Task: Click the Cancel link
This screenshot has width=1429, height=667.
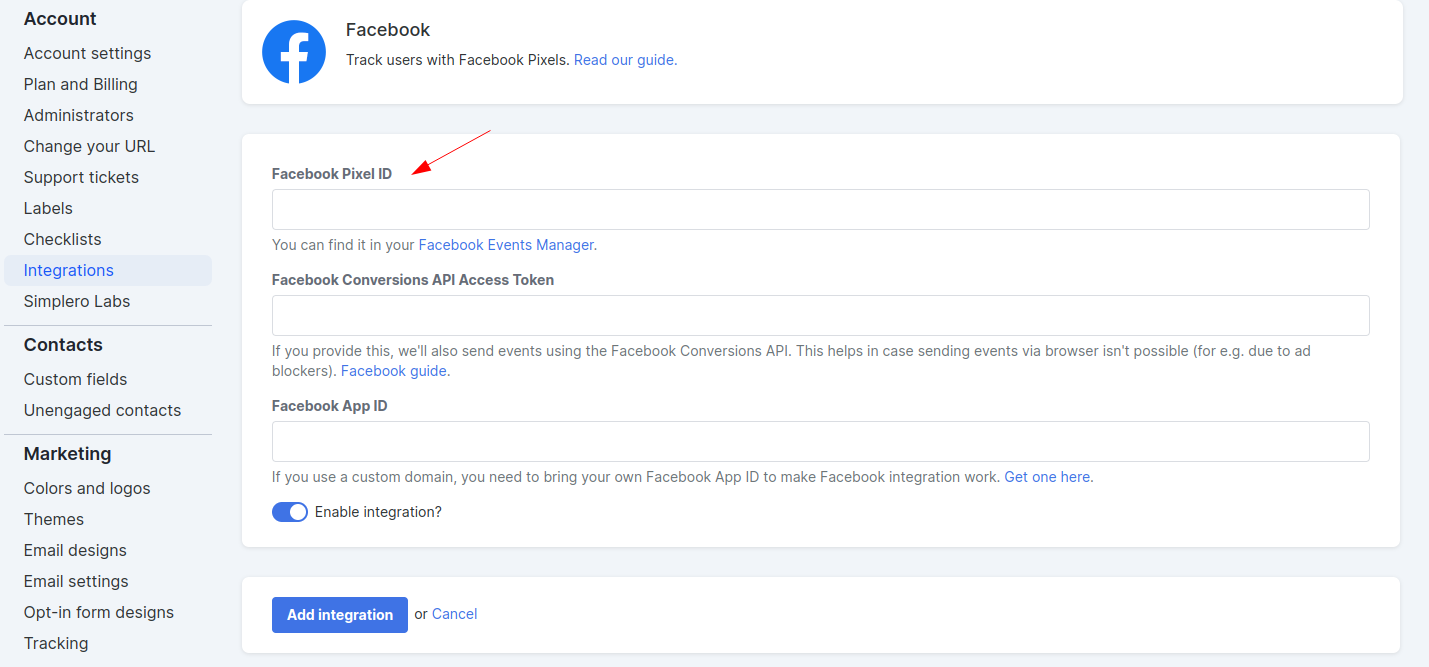Action: click(x=454, y=614)
